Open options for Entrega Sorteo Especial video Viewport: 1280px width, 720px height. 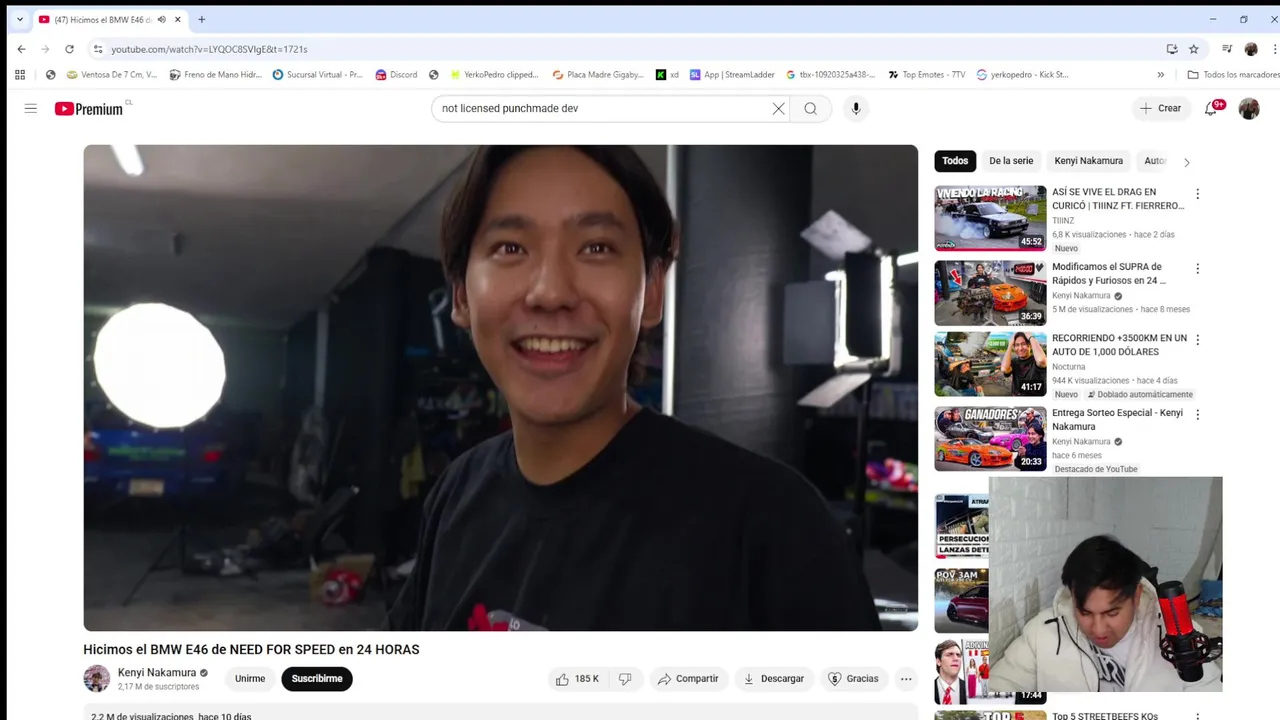coord(1197,414)
